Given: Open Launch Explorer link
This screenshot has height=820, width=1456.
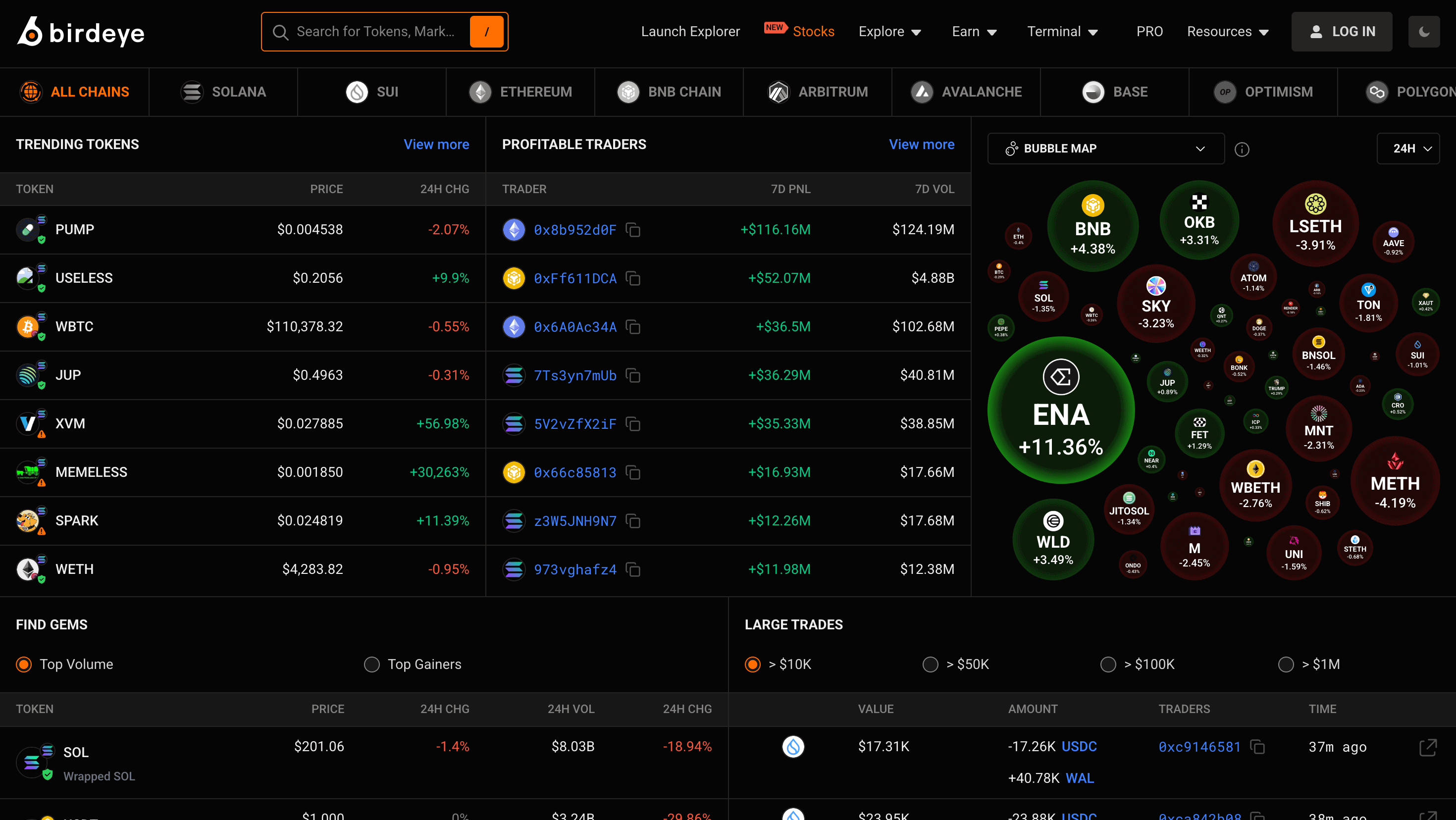Looking at the screenshot, I should coord(690,32).
